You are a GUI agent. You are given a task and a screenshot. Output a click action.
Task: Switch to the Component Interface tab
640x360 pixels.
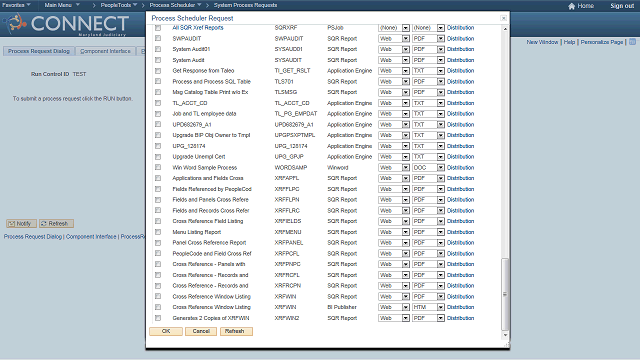[105, 51]
